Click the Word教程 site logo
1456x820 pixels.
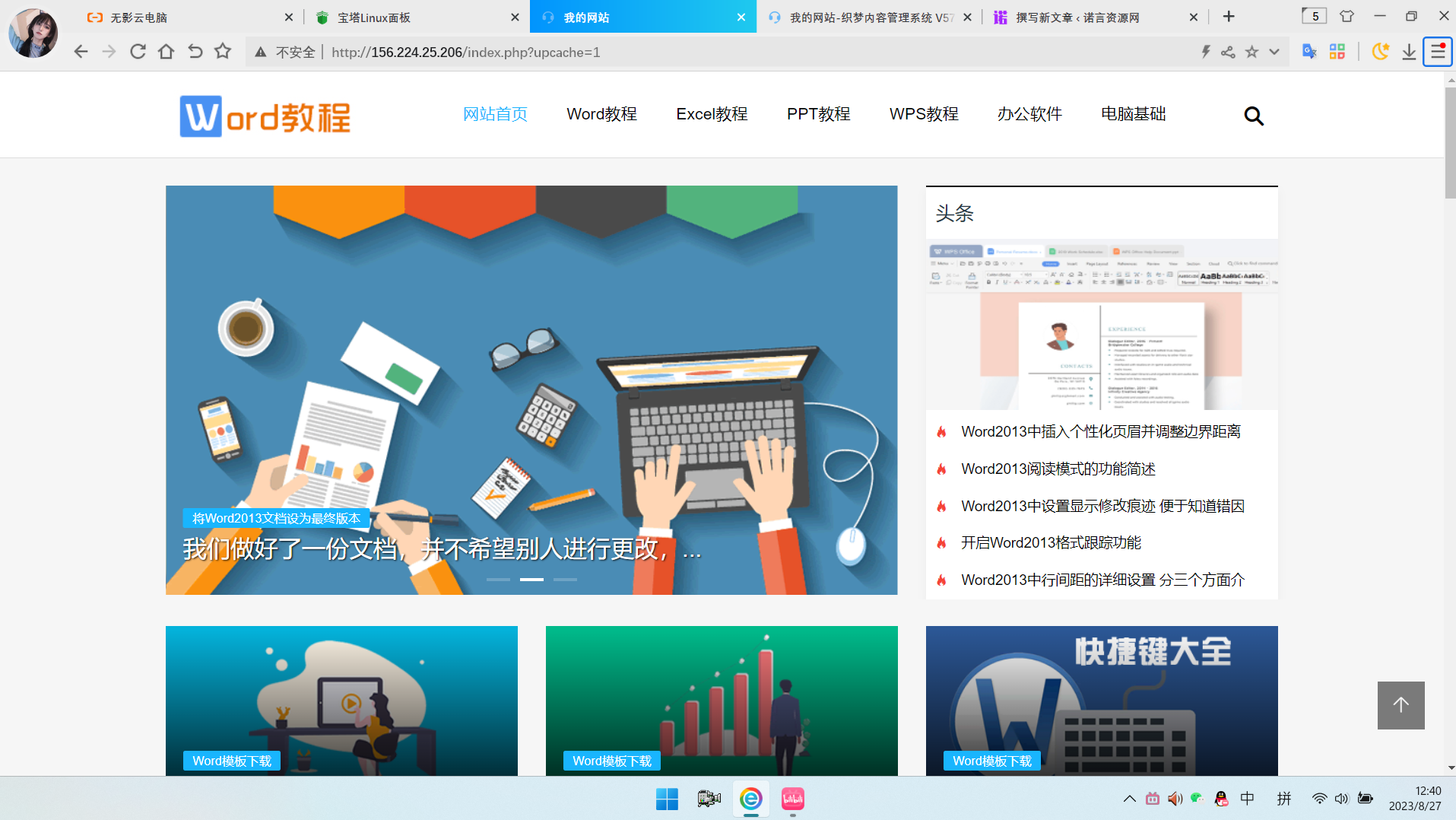pos(265,116)
